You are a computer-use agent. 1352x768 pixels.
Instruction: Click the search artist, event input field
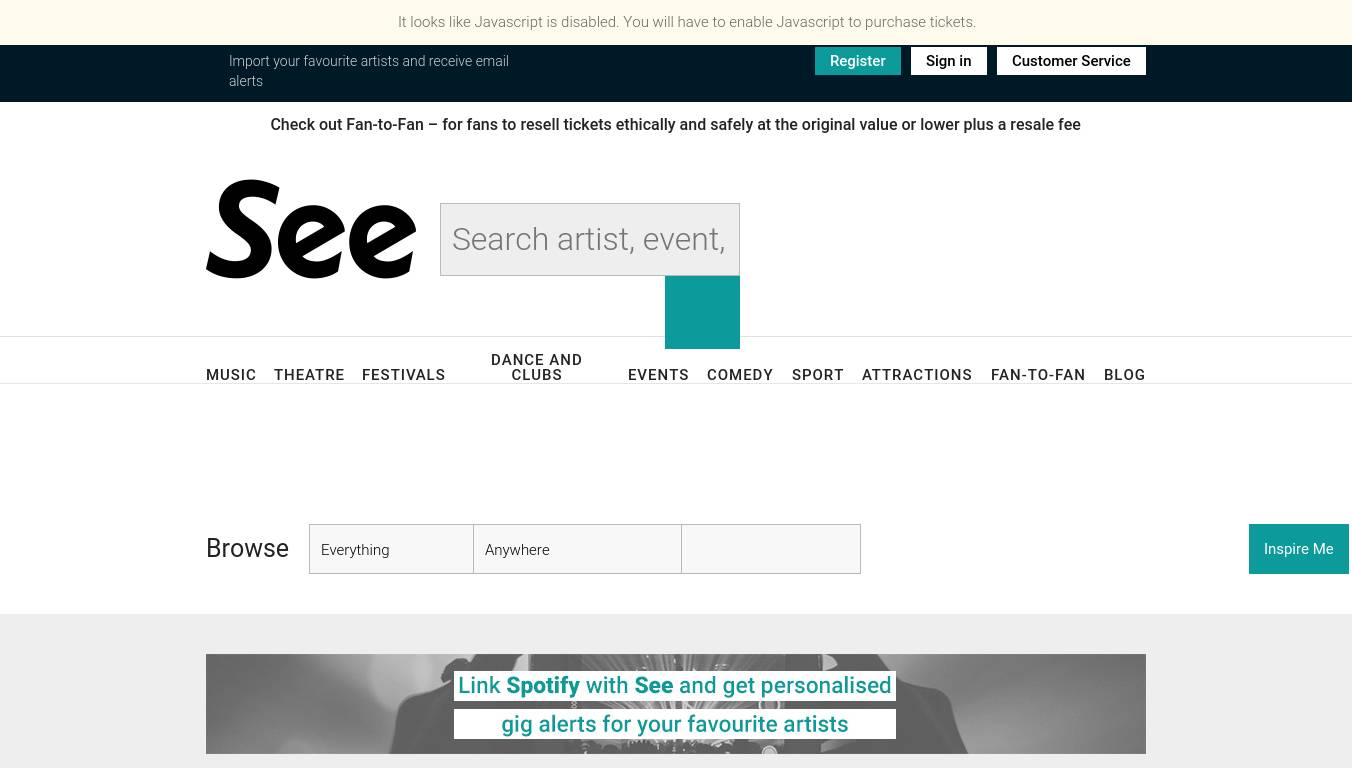click(x=589, y=240)
